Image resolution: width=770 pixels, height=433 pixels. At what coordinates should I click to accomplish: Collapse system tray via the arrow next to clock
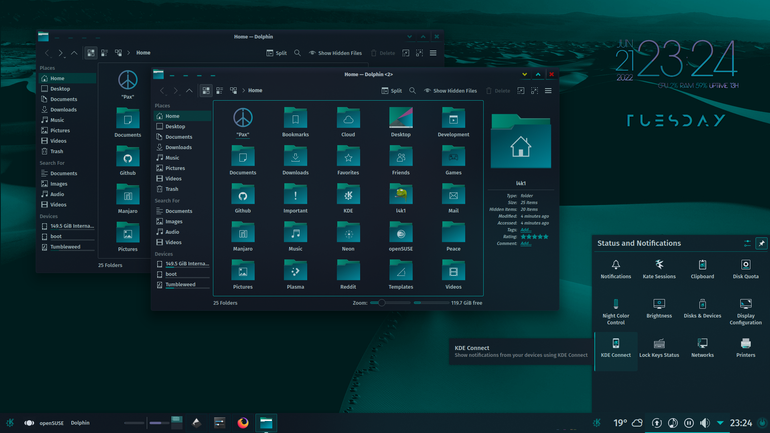pyautogui.click(x=720, y=423)
